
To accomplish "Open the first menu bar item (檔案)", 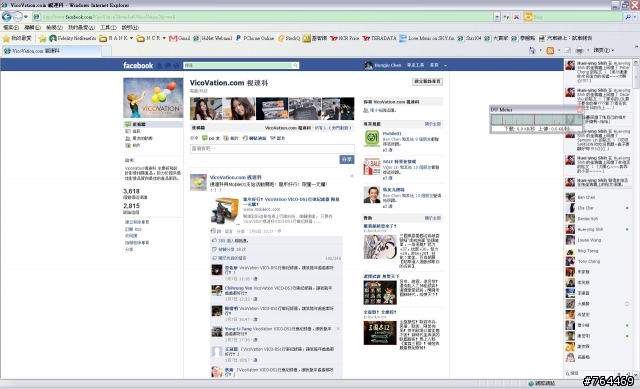I will (x=11, y=27).
